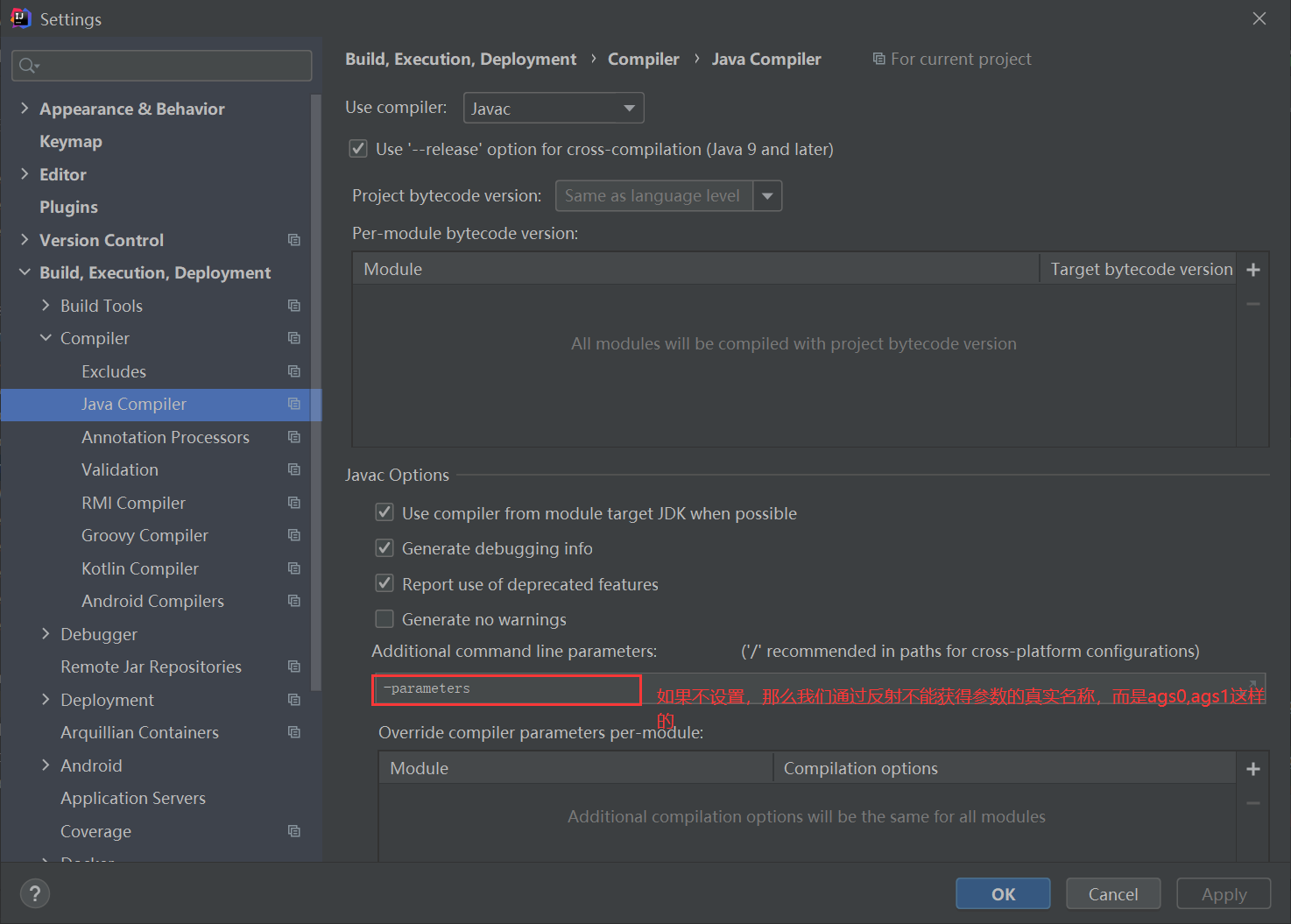The width and height of the screenshot is (1291, 924).
Task: Click project-scope icon beside Arquillian Containers
Action: tap(294, 732)
